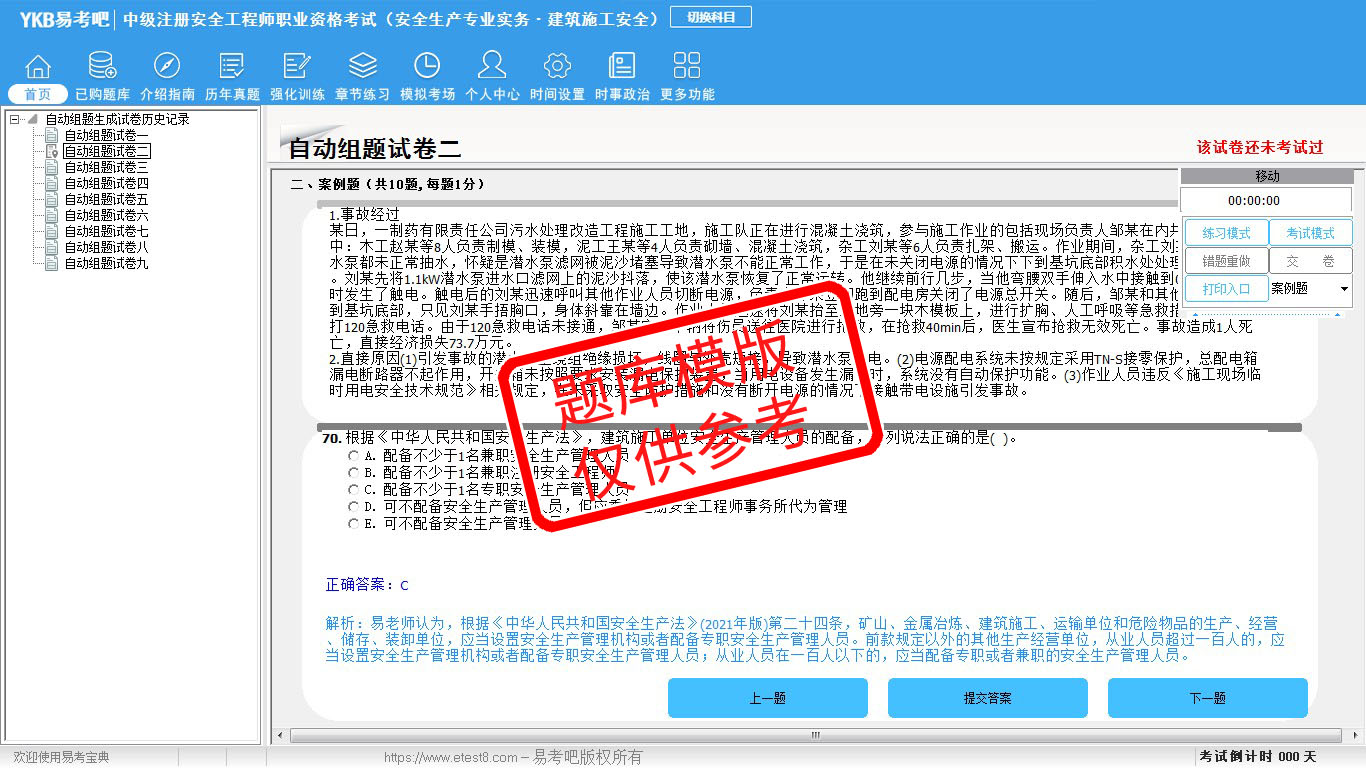This screenshot has width=1366, height=768.
Task: Click the 提交答案 button
Action: pyautogui.click(x=987, y=698)
